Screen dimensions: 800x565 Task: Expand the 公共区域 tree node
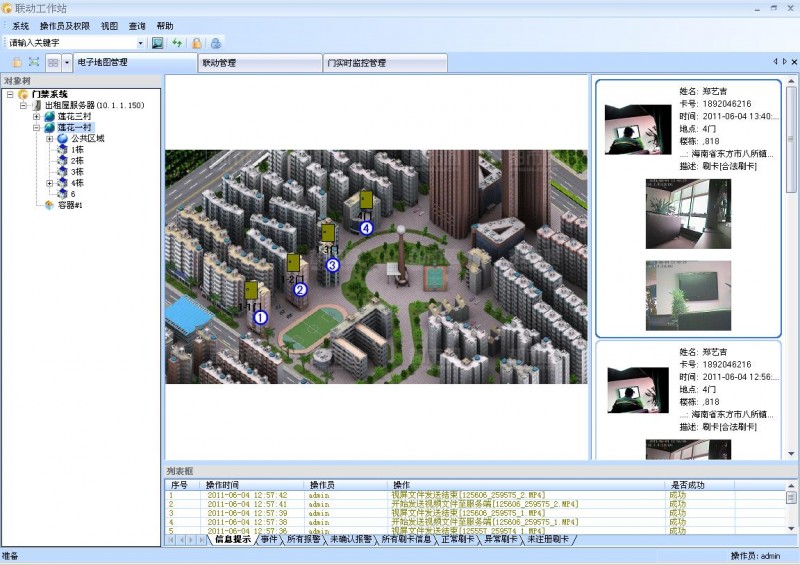(x=50, y=139)
